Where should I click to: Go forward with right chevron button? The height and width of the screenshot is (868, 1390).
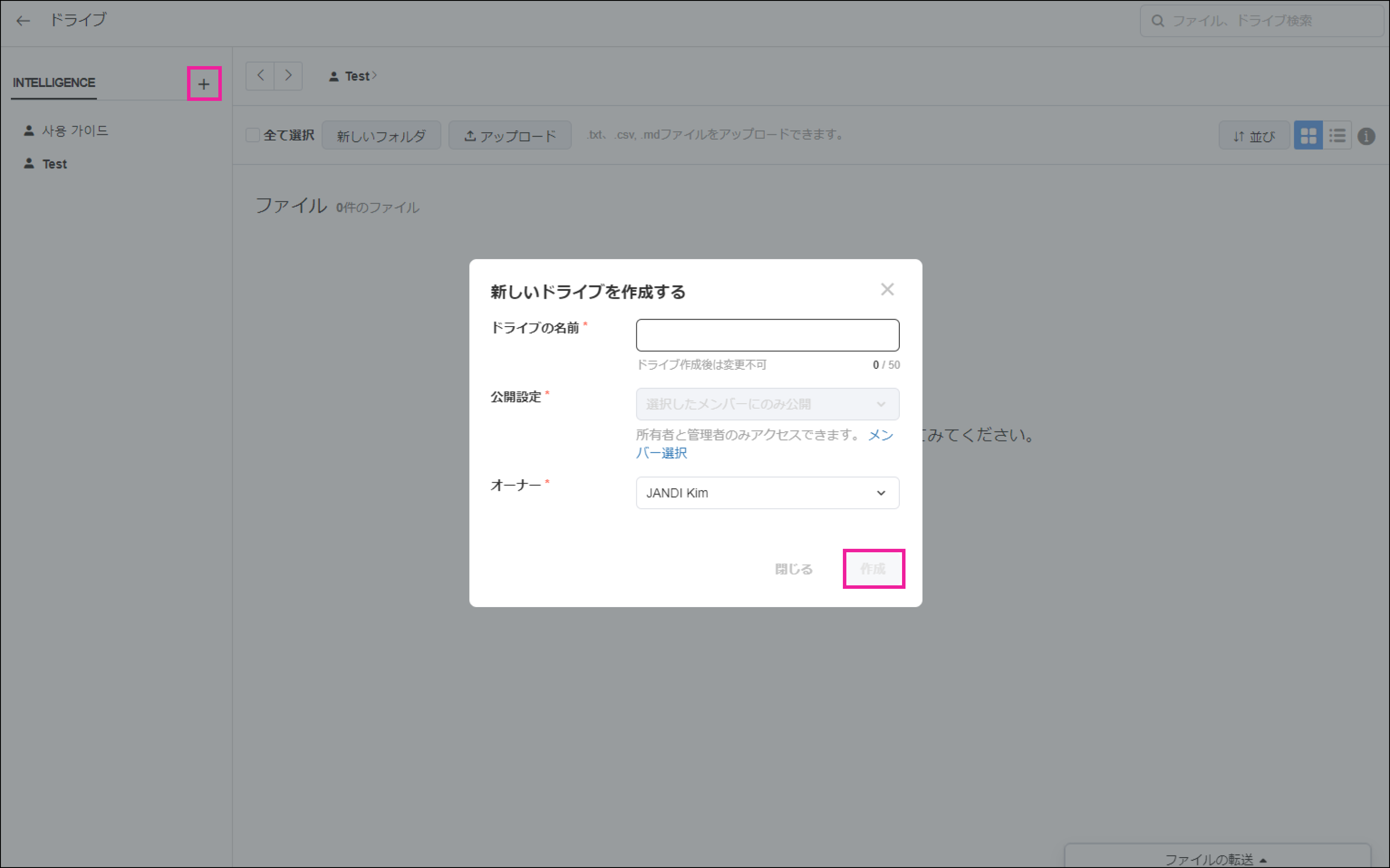click(x=288, y=76)
